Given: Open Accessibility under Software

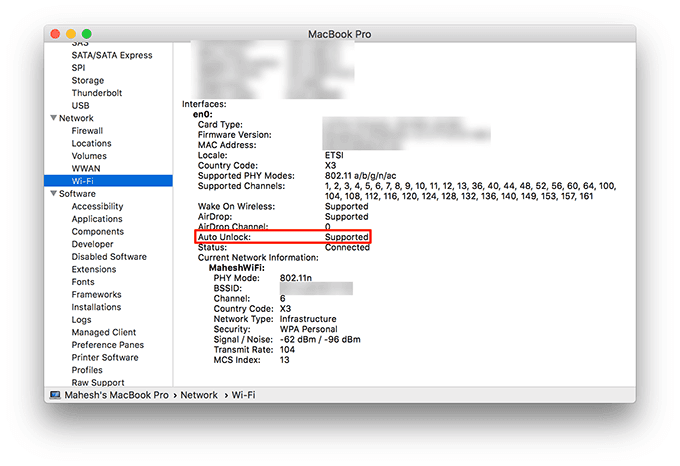Looking at the screenshot, I should (98, 206).
